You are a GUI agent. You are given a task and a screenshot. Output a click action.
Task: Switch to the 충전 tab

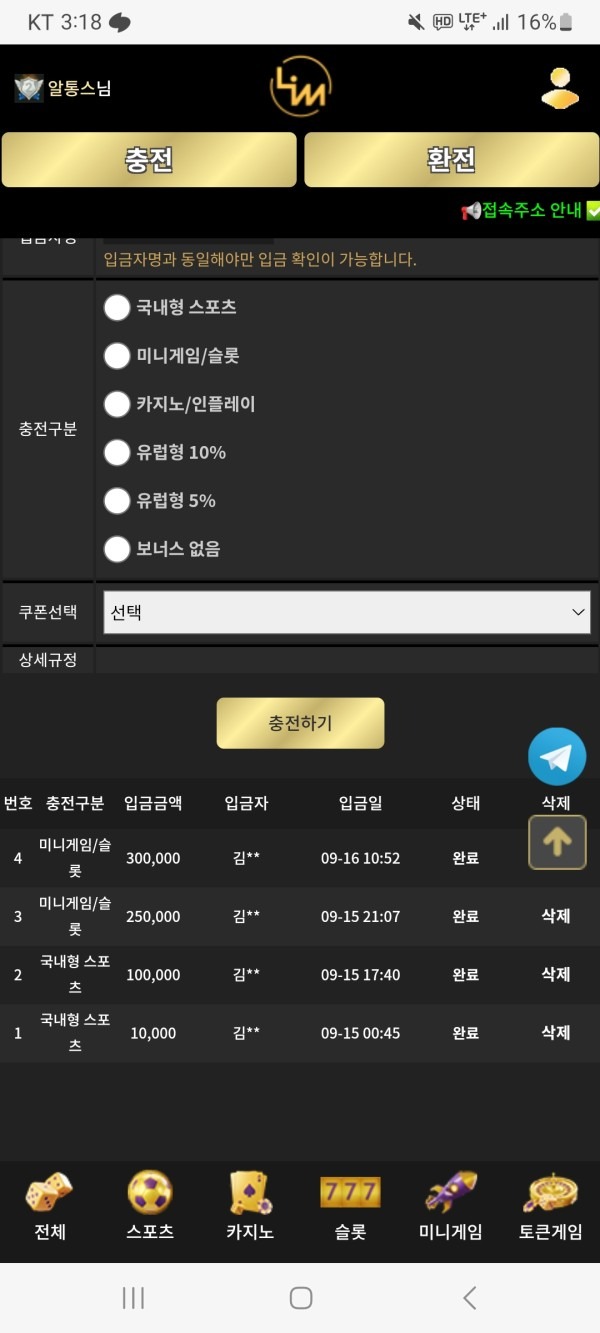pyautogui.click(x=148, y=160)
